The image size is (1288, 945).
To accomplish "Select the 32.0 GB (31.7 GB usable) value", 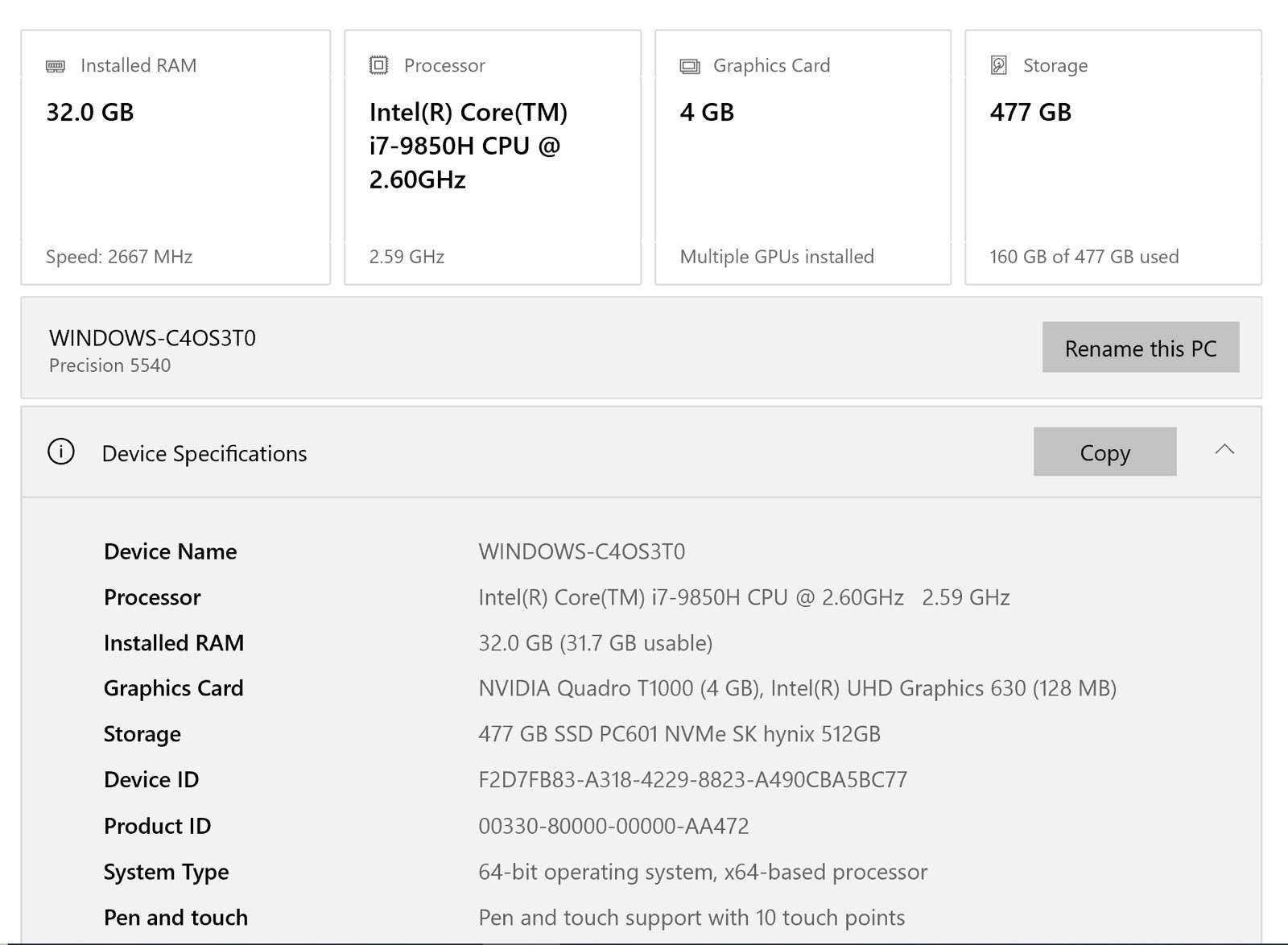I will click(x=596, y=643).
